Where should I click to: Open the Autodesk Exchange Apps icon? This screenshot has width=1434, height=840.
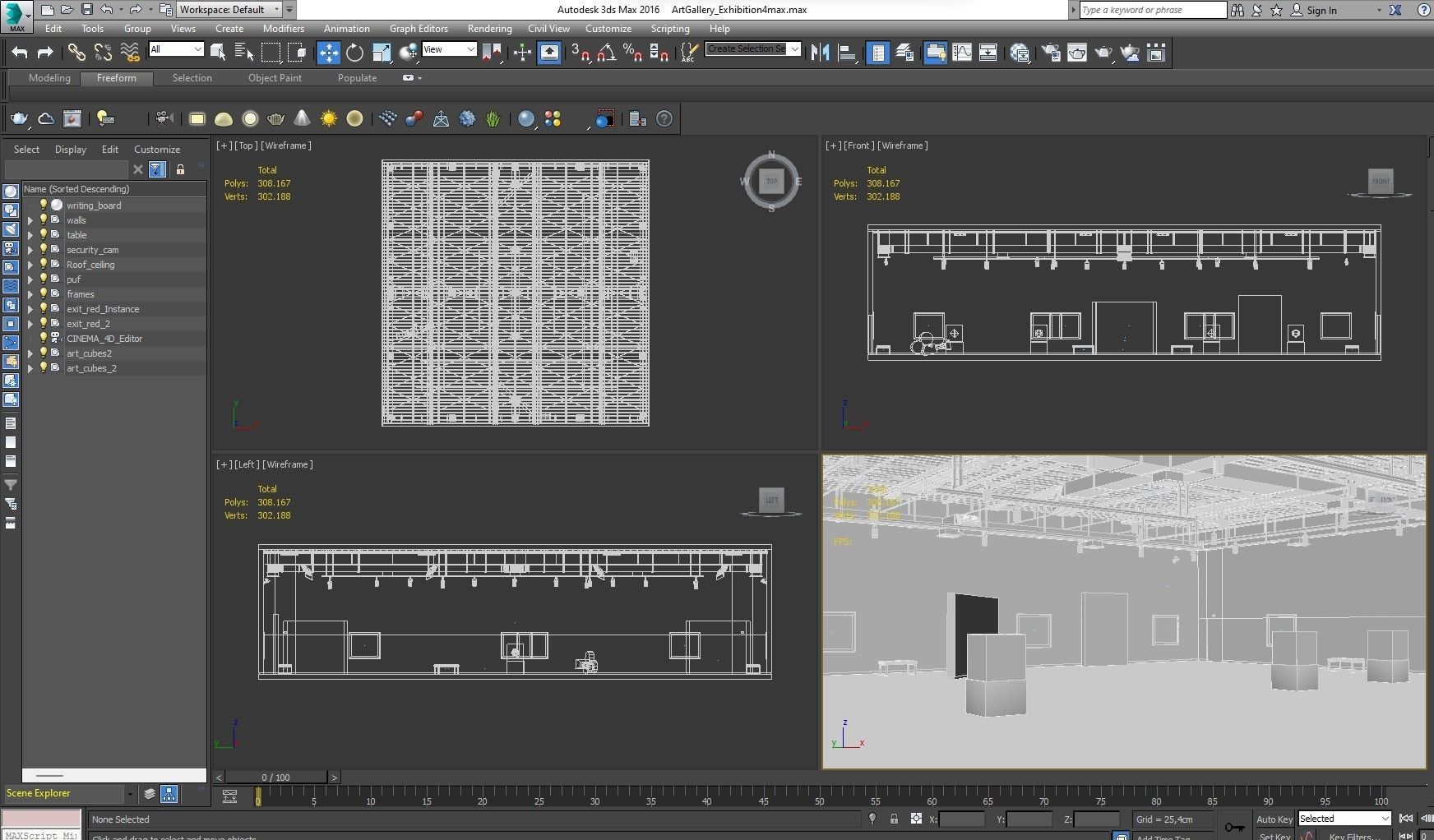(1395, 10)
